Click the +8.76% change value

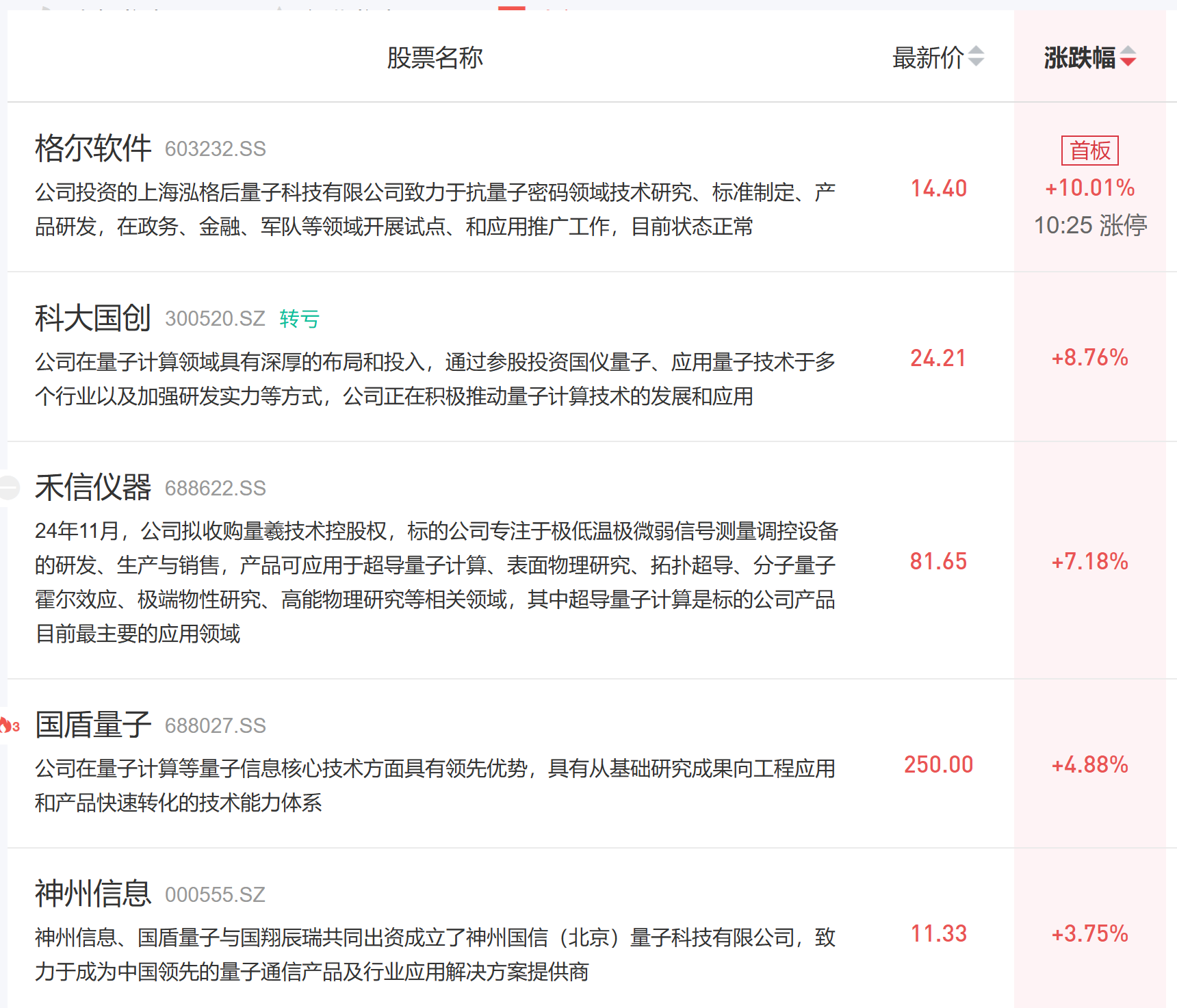point(1090,357)
